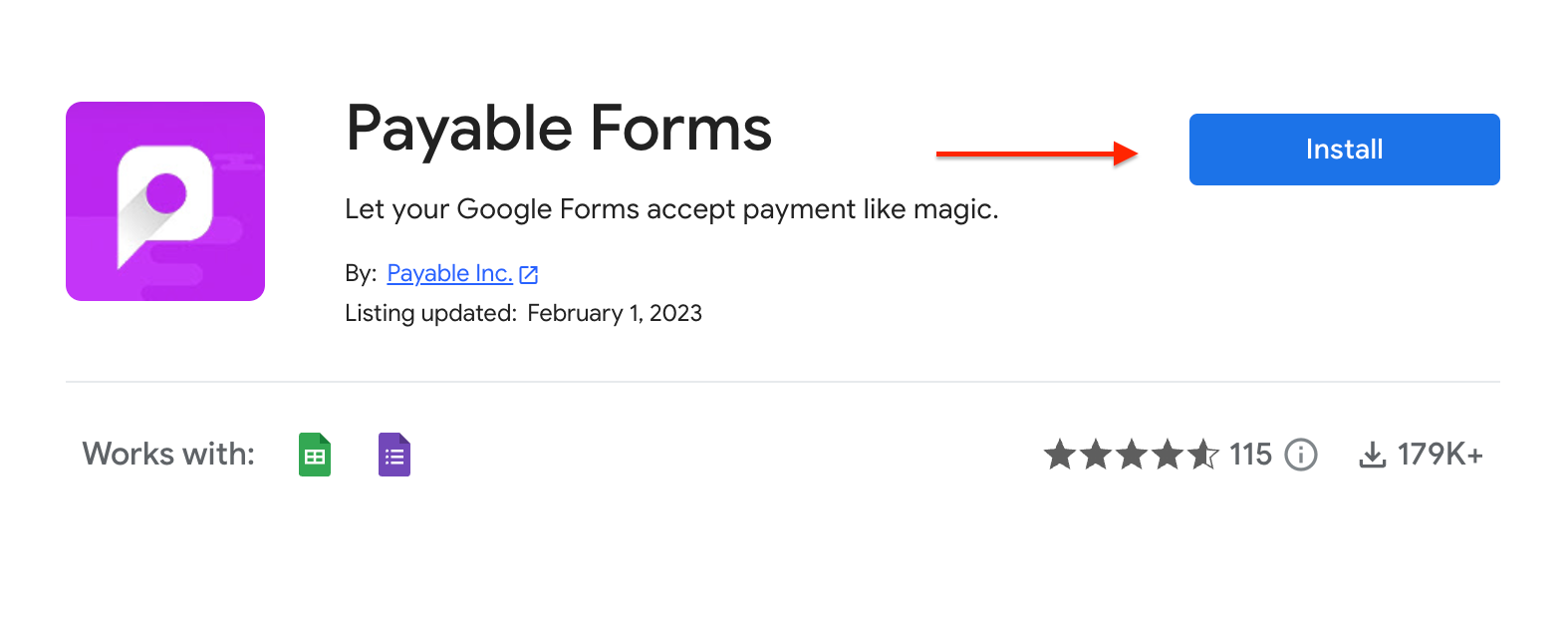
Task: Click the half-filled fifth rating star
Action: click(1202, 455)
